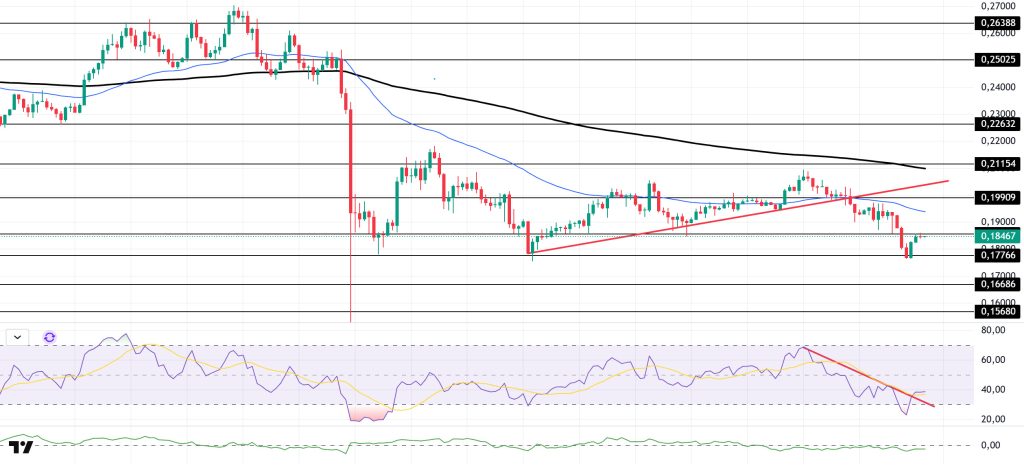
Task: Select the 0,26388 resistance price label
Action: pos(995,23)
